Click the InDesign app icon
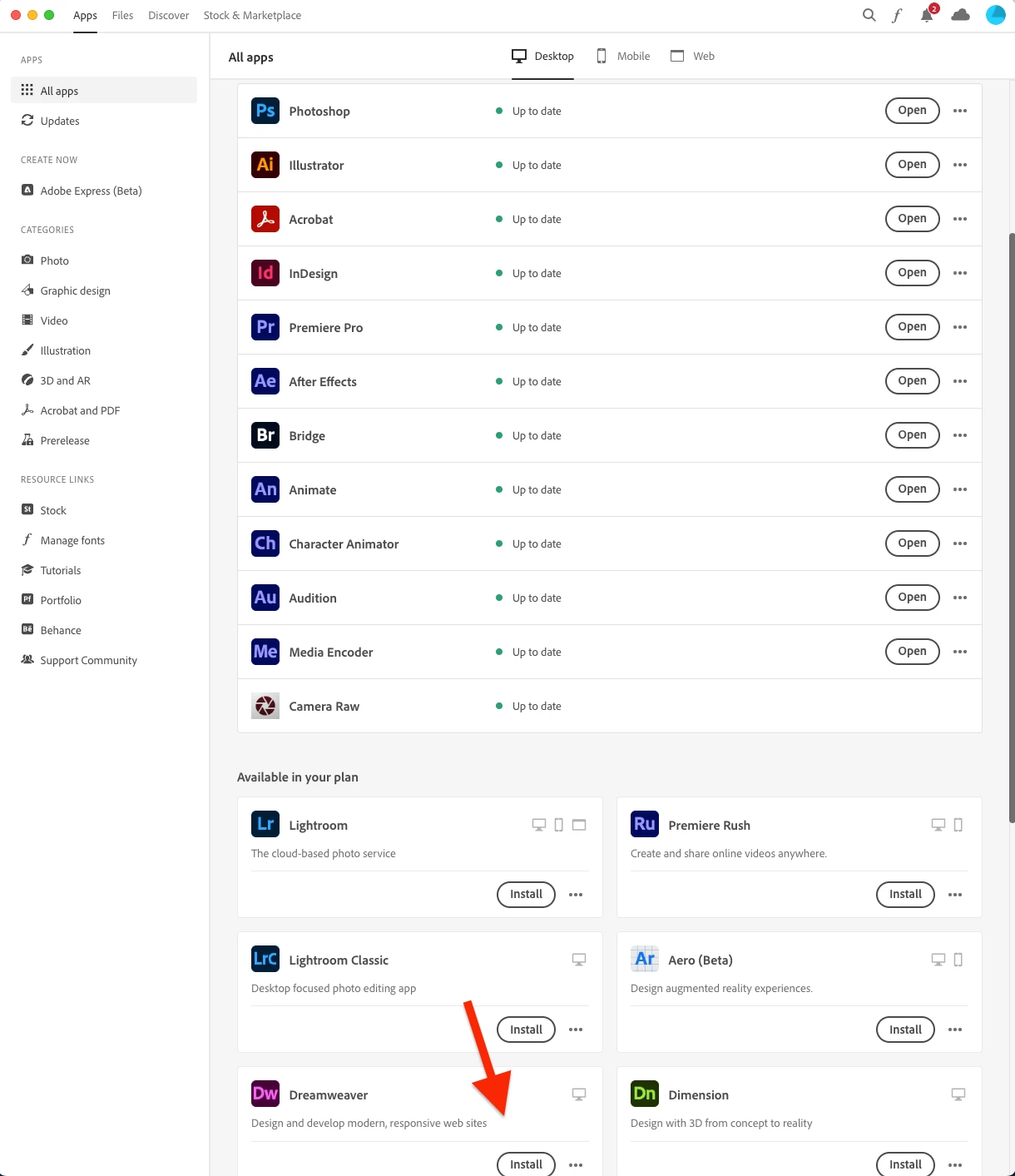 click(x=265, y=273)
